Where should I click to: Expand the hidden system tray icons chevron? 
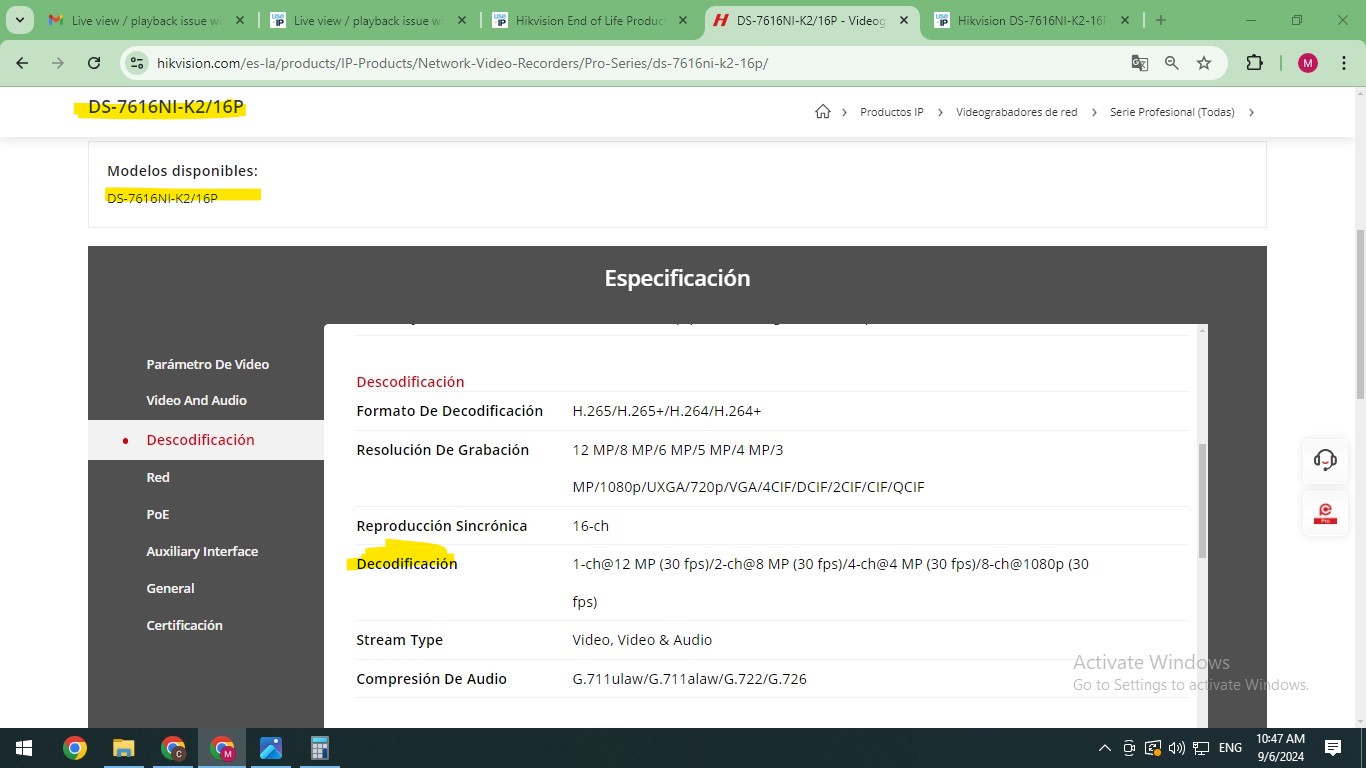coord(1104,748)
